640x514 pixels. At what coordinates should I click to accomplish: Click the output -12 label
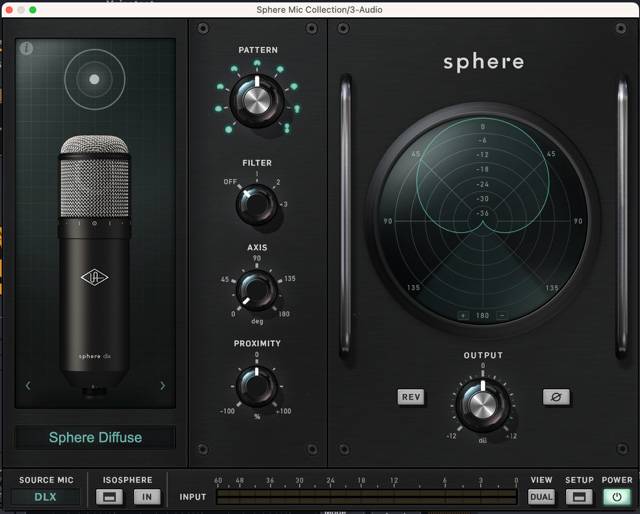click(x=451, y=436)
